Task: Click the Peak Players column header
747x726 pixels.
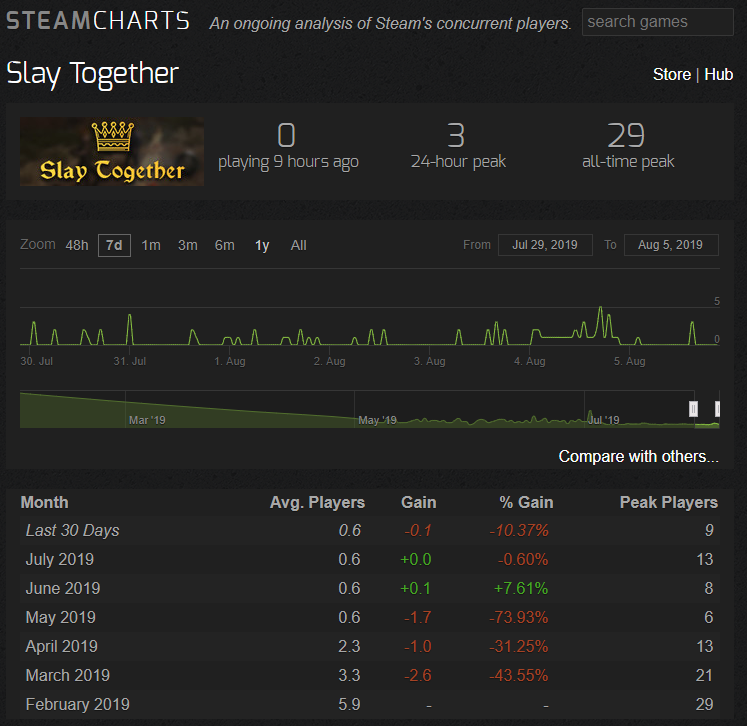Action: [669, 503]
